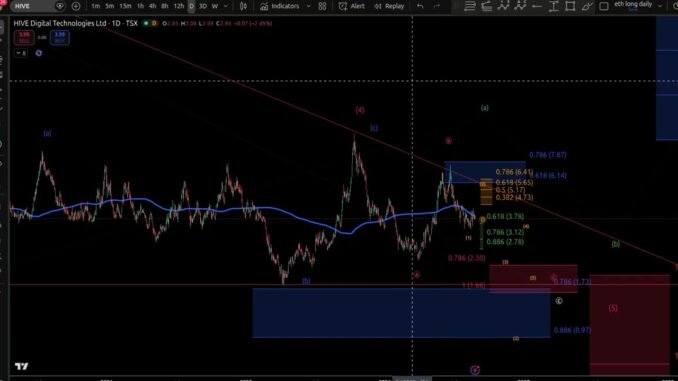The image size is (678, 381).
Task: Select the horizontal line drawing tool
Action: (537, 6)
